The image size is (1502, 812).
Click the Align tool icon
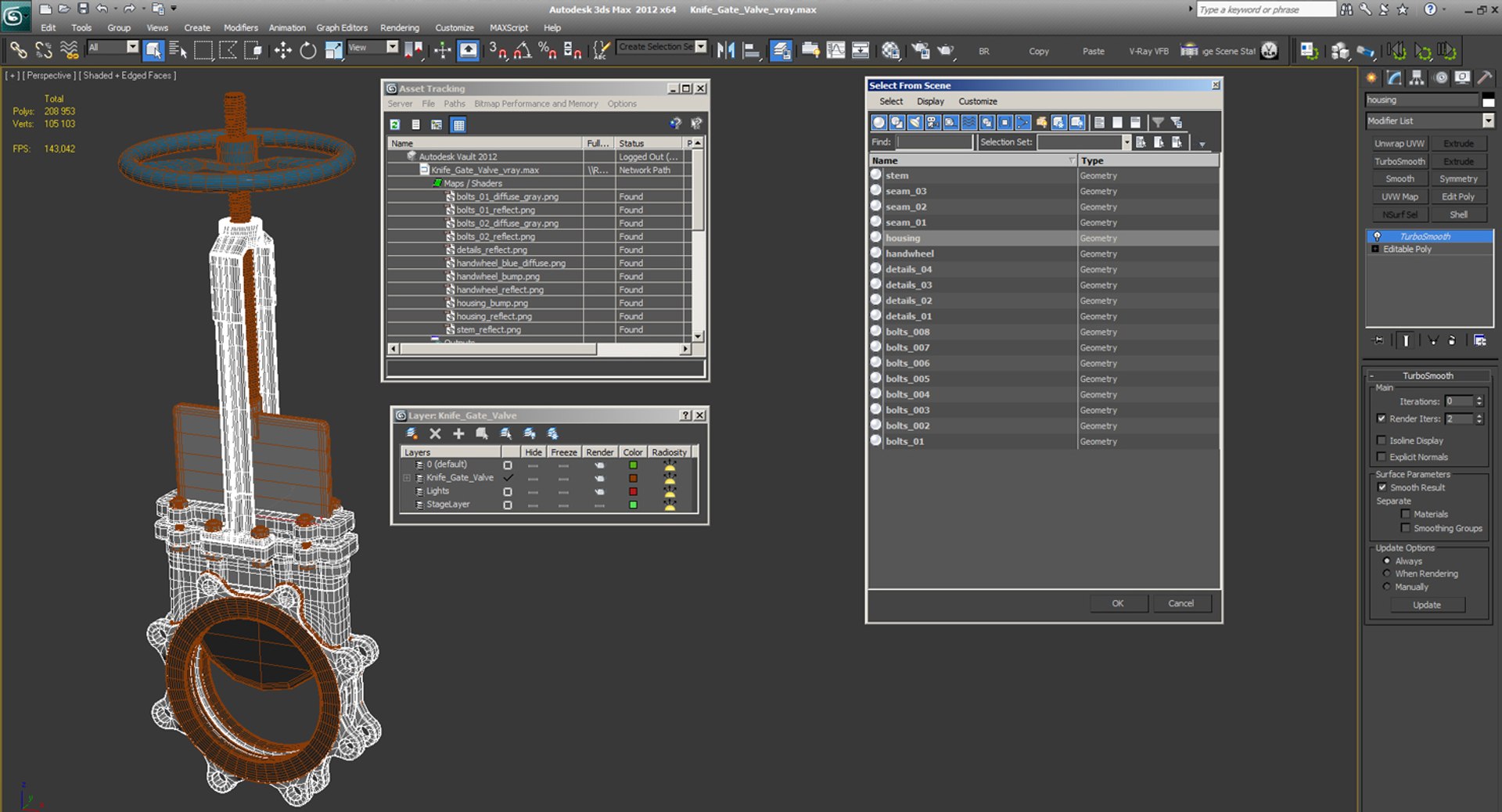pyautogui.click(x=751, y=51)
